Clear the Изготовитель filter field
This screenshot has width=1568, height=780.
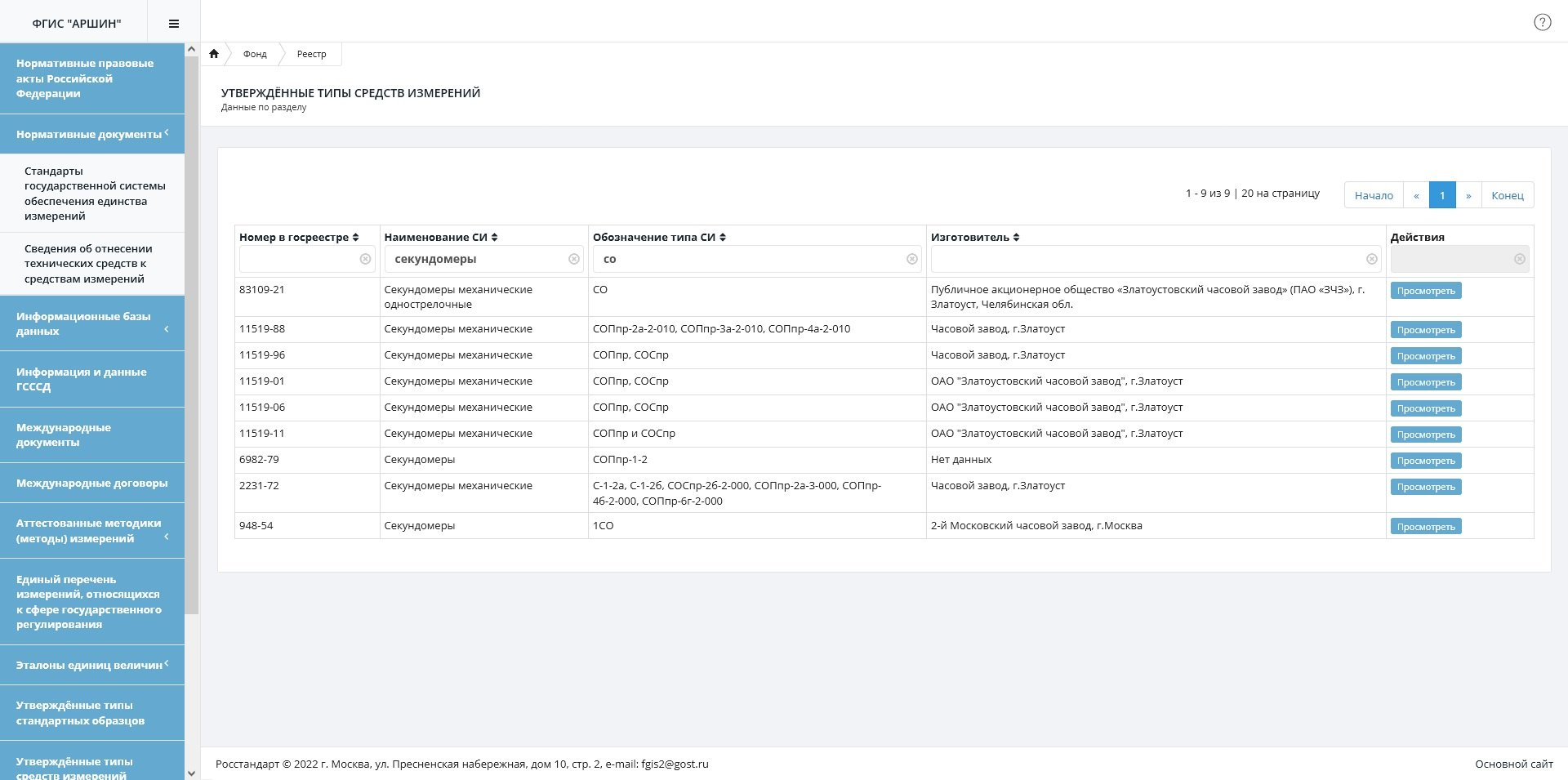click(1372, 259)
